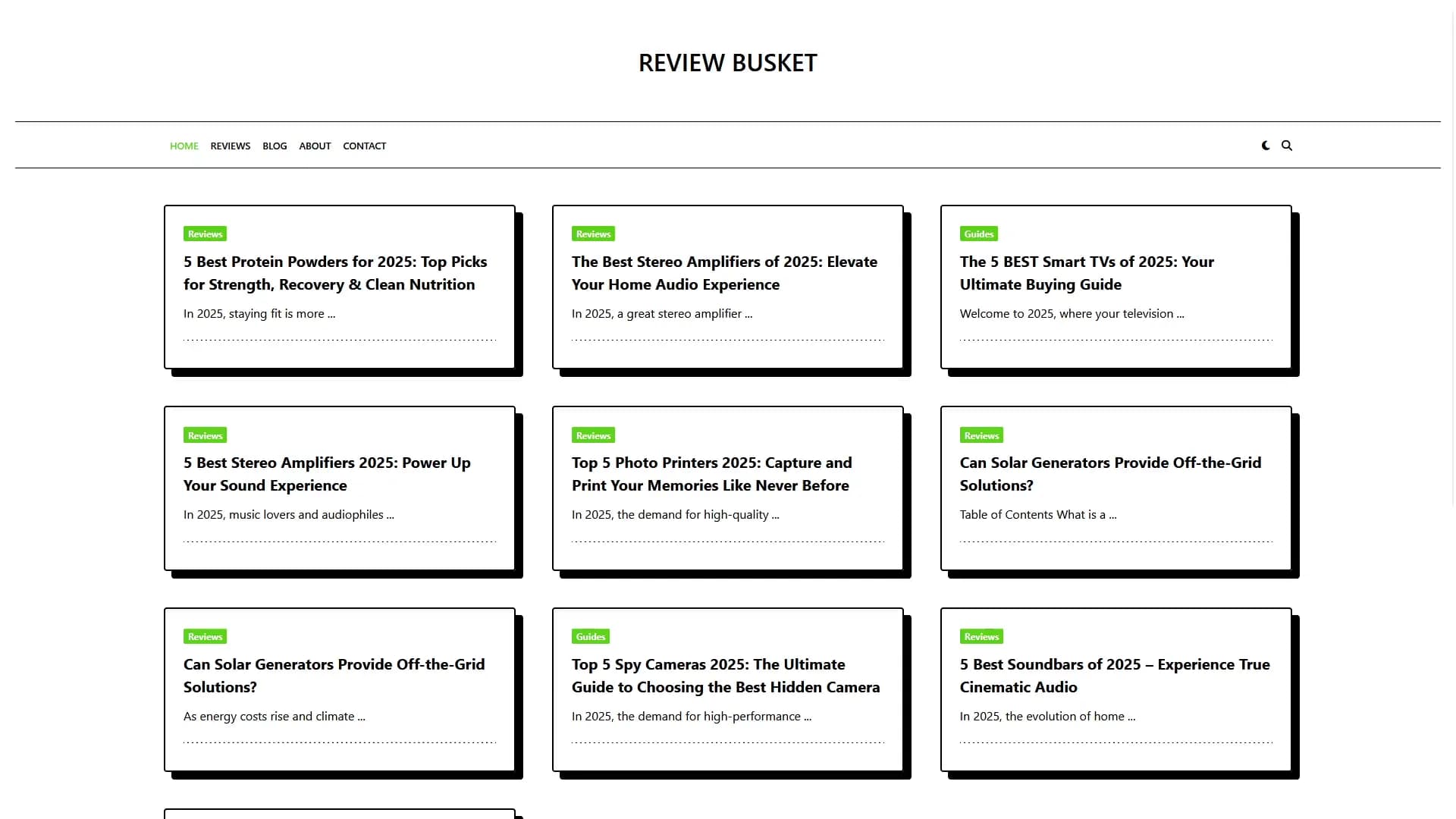Click excerpt 'In 2025, the evolution of home ...'
The image size is (1456, 819).
click(x=1048, y=717)
